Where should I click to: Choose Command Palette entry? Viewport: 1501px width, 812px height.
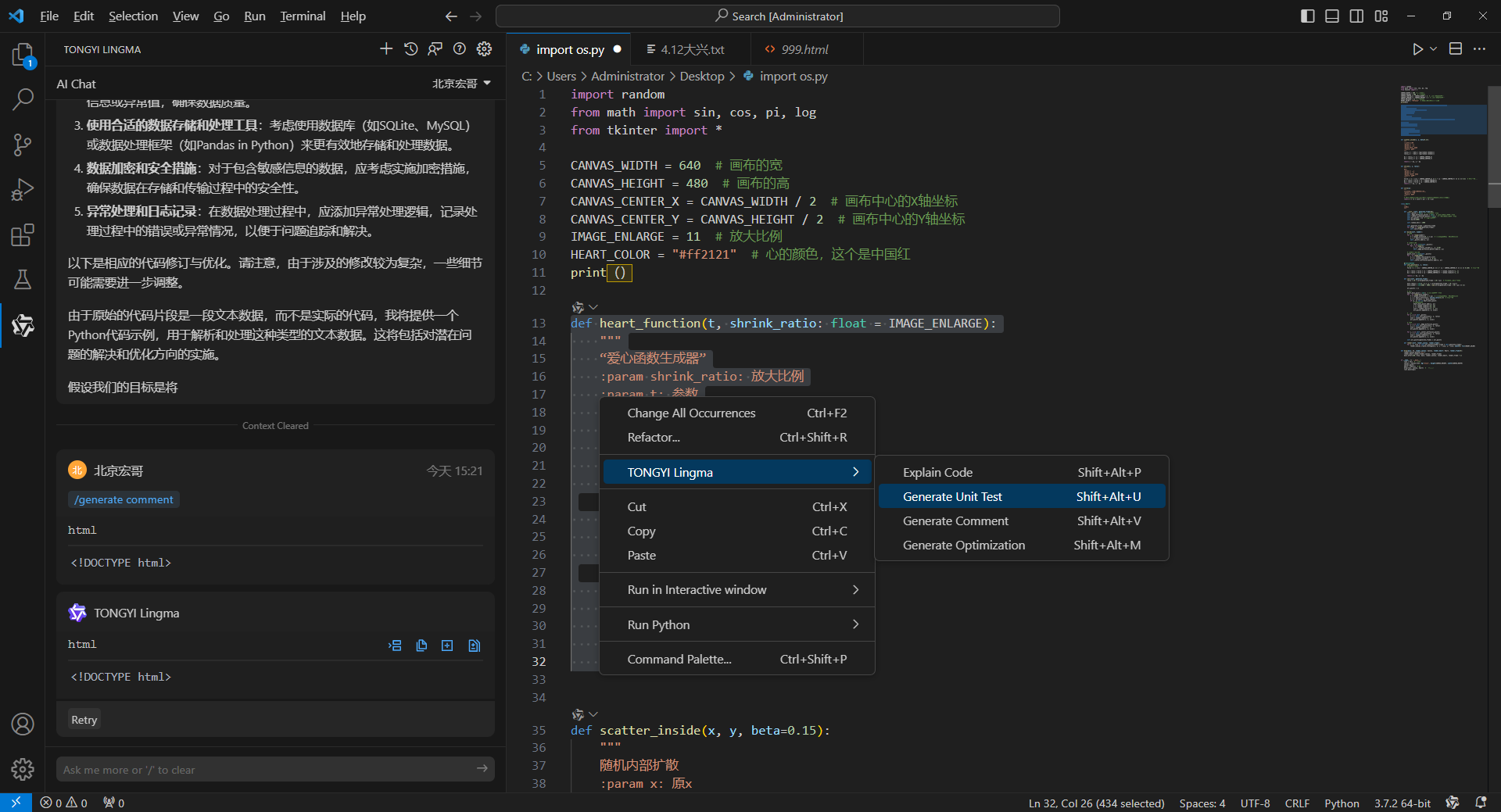click(x=737, y=659)
